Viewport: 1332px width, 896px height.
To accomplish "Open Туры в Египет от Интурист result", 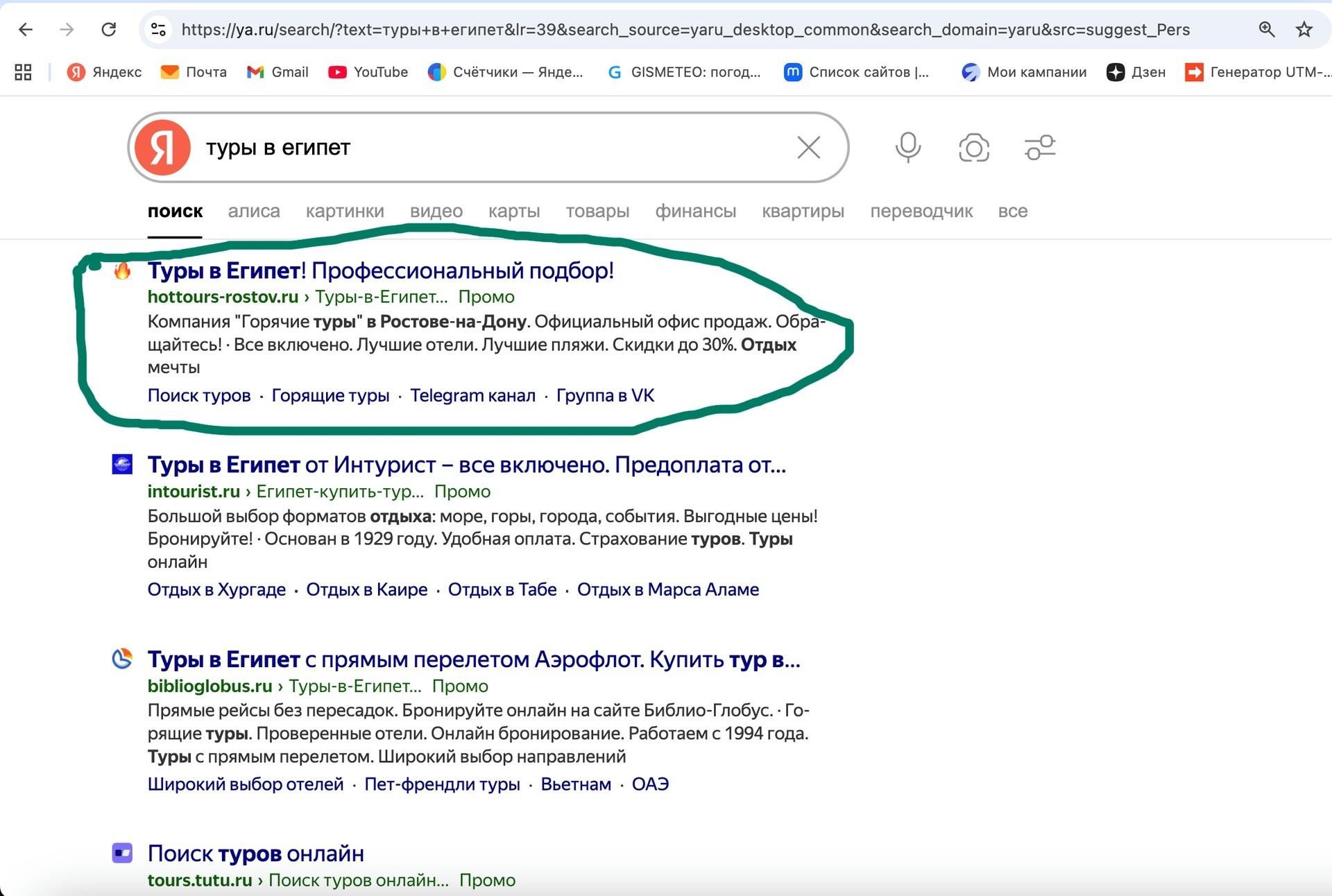I will [466, 465].
